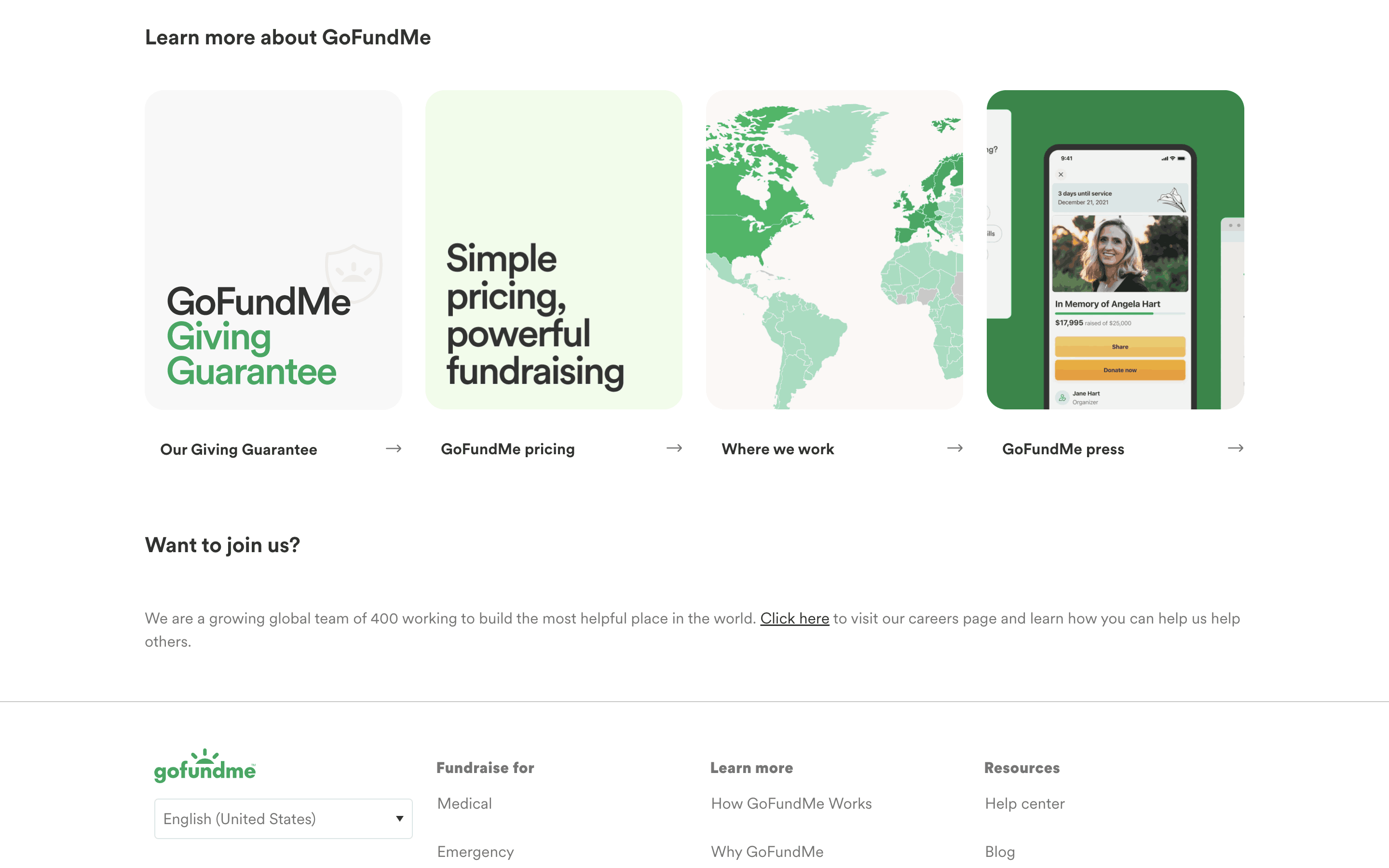Open the Why GoFundMe footer link

tap(767, 852)
